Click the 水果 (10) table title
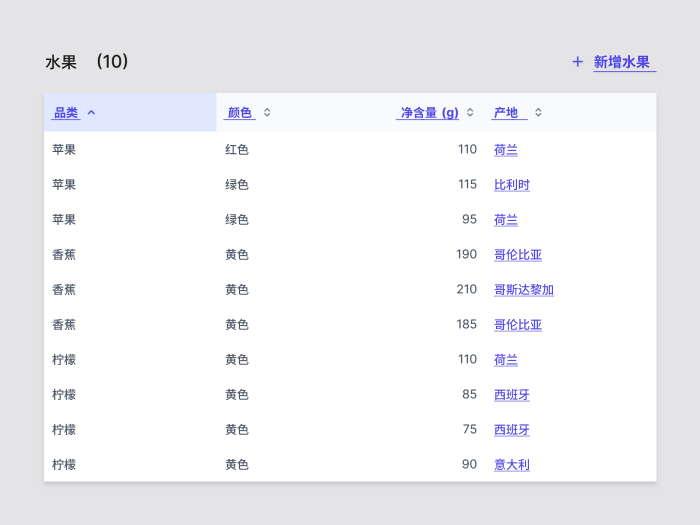 coord(87,62)
